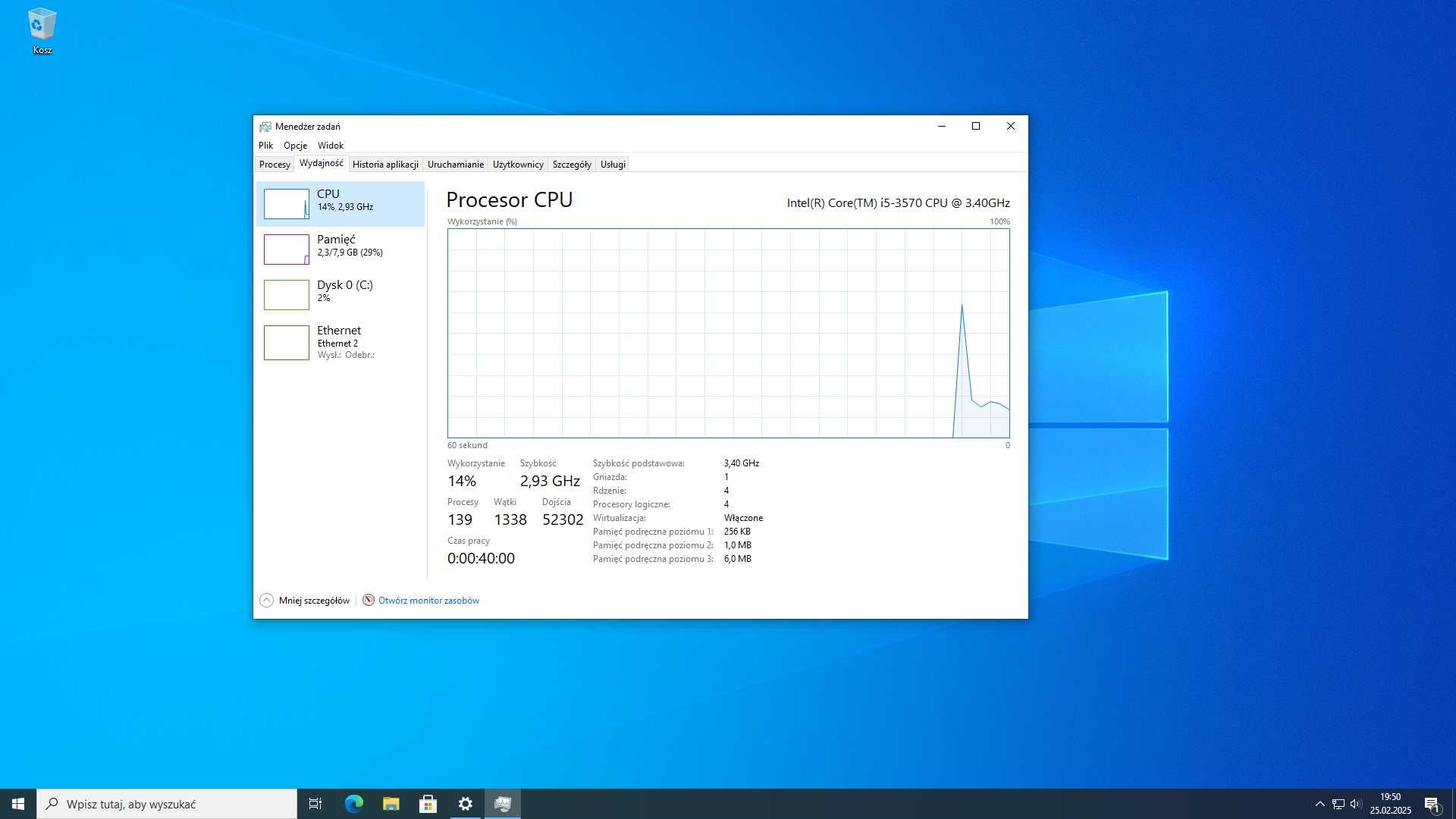Switch to the Usługi tab
1456x819 pixels.
click(613, 165)
